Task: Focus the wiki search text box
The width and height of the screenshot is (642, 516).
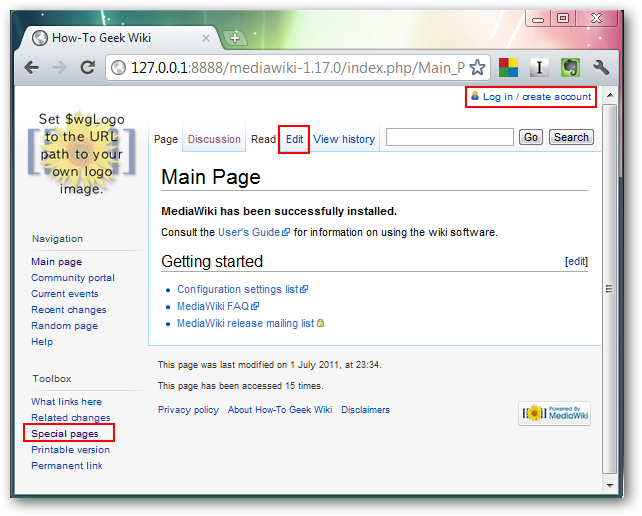Action: point(449,137)
